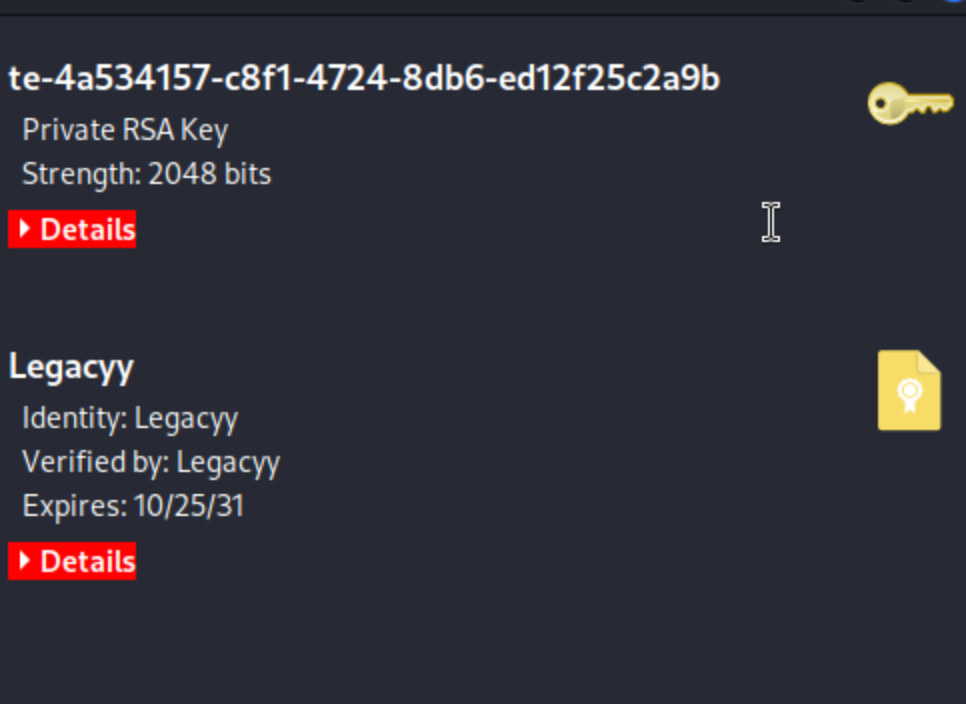Click the '2048 bits' value
The height and width of the screenshot is (704, 966).
tap(209, 174)
